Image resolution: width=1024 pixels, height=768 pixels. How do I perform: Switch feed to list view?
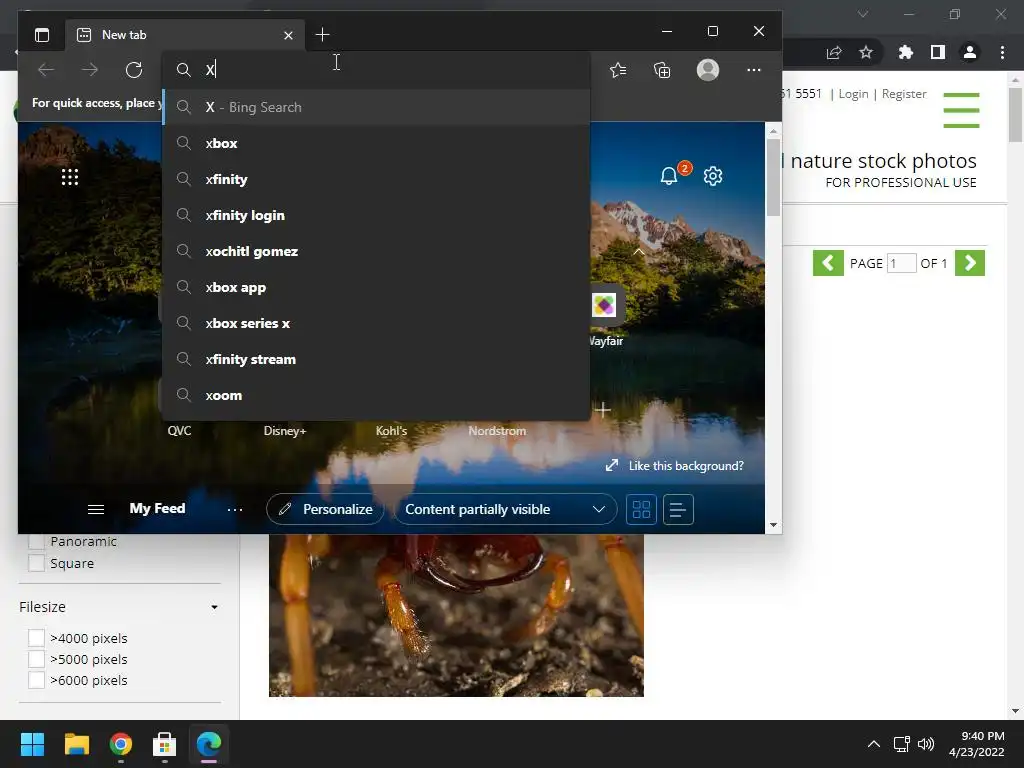click(x=678, y=509)
